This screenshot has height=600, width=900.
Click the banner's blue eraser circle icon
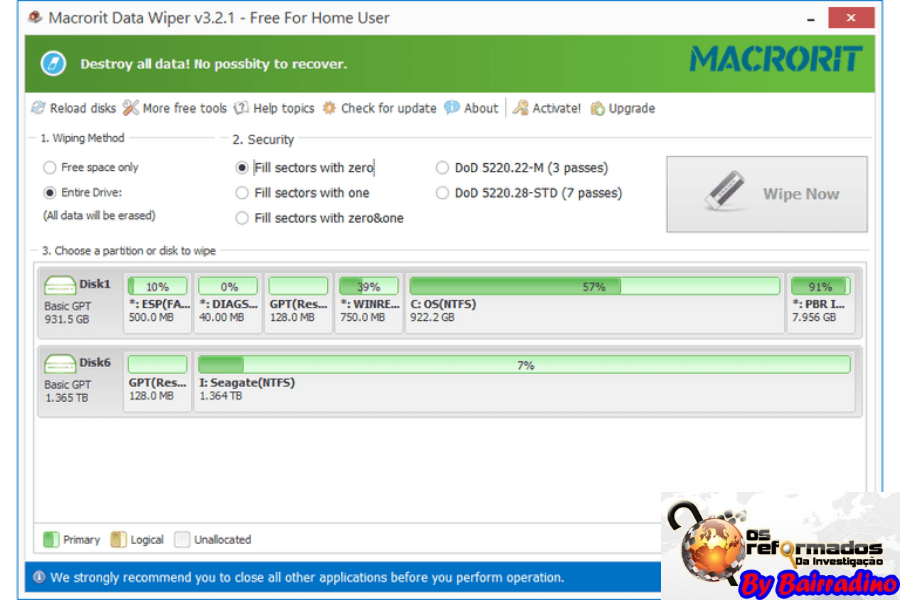(53, 63)
